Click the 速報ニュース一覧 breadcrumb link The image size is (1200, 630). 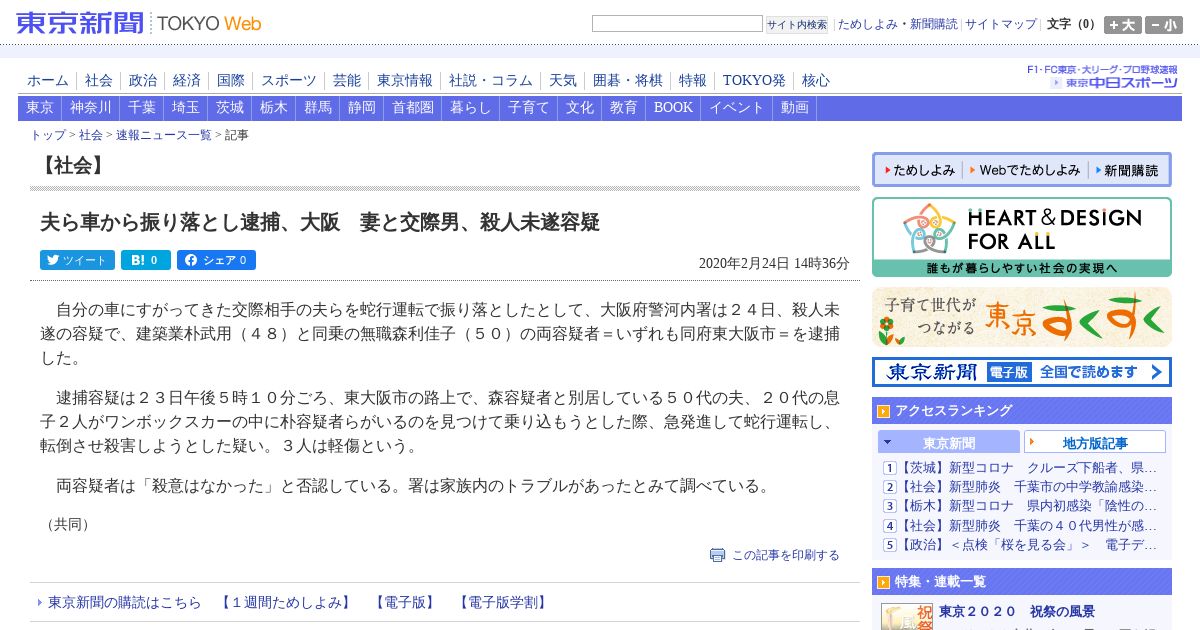click(x=163, y=135)
